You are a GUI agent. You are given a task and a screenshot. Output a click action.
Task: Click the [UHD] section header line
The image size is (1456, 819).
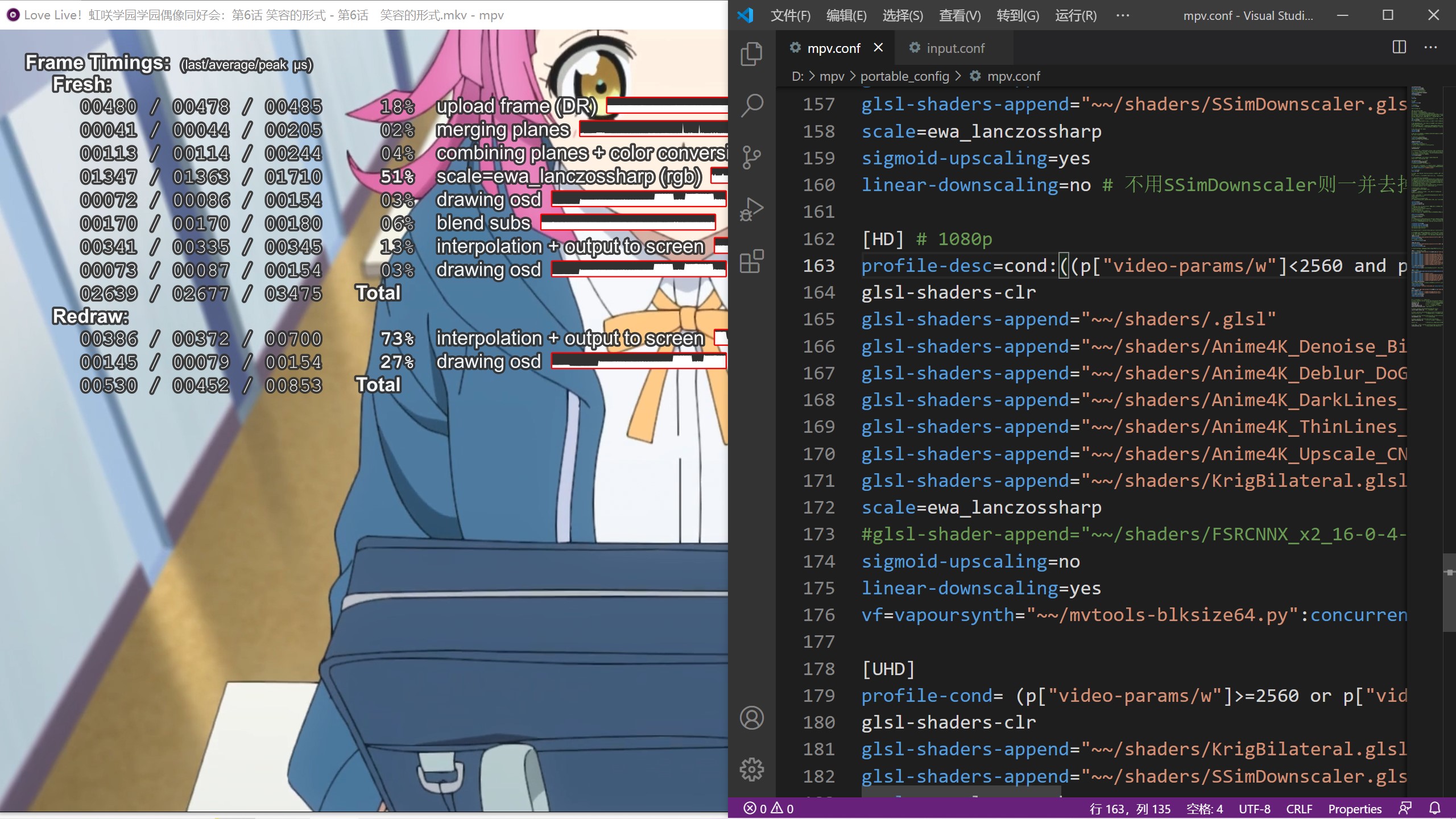point(888,669)
